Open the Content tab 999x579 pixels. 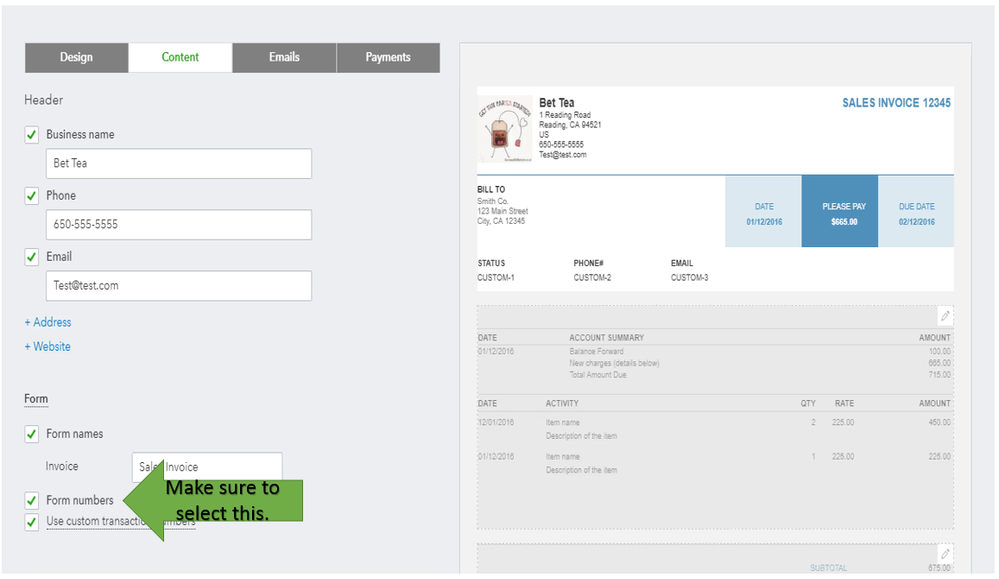180,57
